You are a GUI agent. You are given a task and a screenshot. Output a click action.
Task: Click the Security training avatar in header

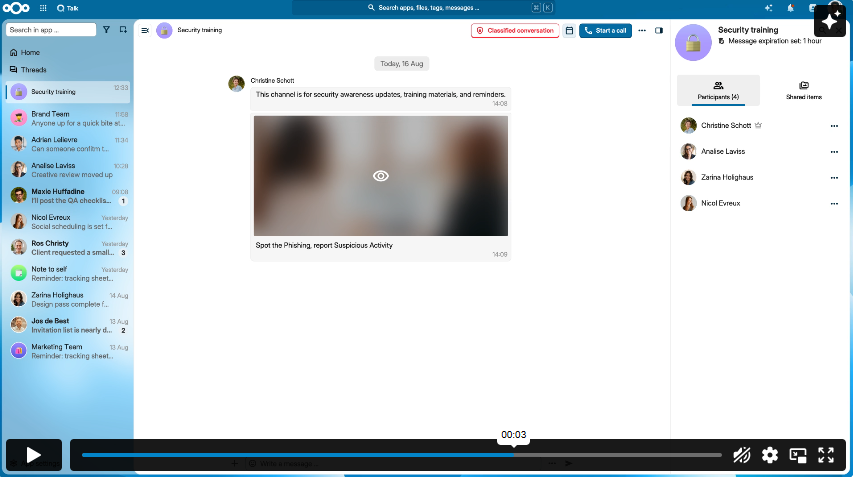pyautogui.click(x=164, y=30)
